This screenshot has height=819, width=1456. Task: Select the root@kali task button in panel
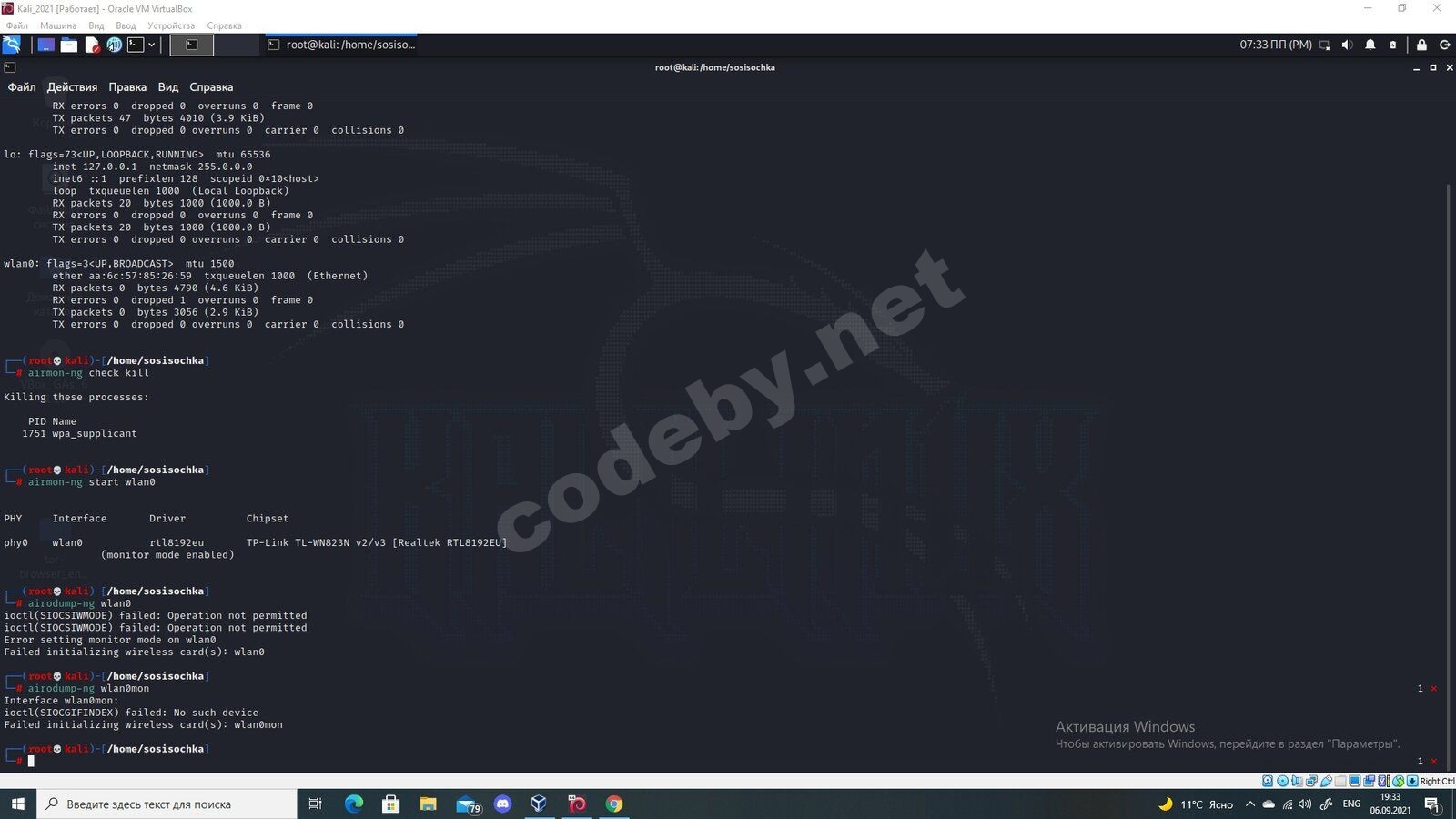point(341,45)
